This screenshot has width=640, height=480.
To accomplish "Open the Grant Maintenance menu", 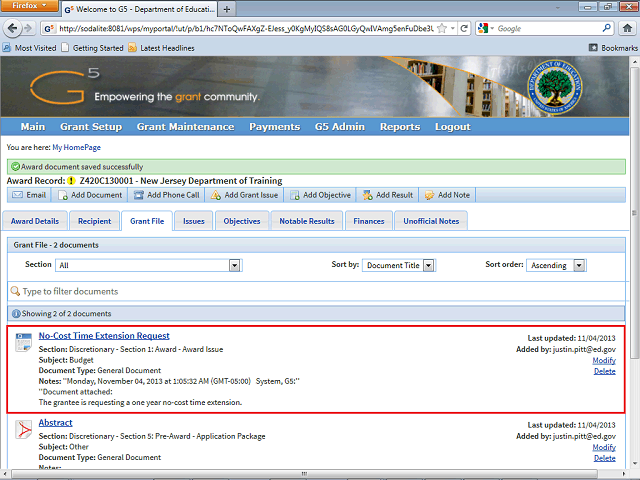I will coord(185,127).
